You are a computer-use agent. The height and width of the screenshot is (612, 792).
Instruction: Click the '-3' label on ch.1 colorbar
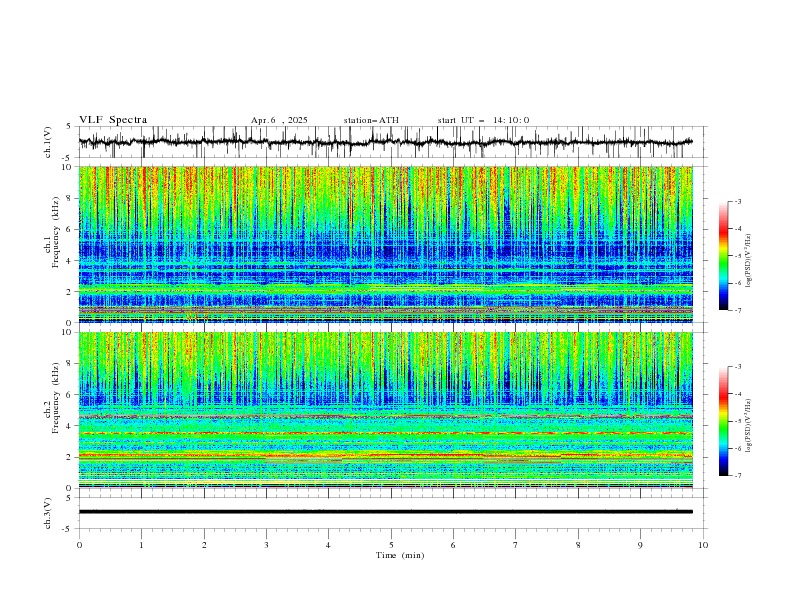point(737,201)
